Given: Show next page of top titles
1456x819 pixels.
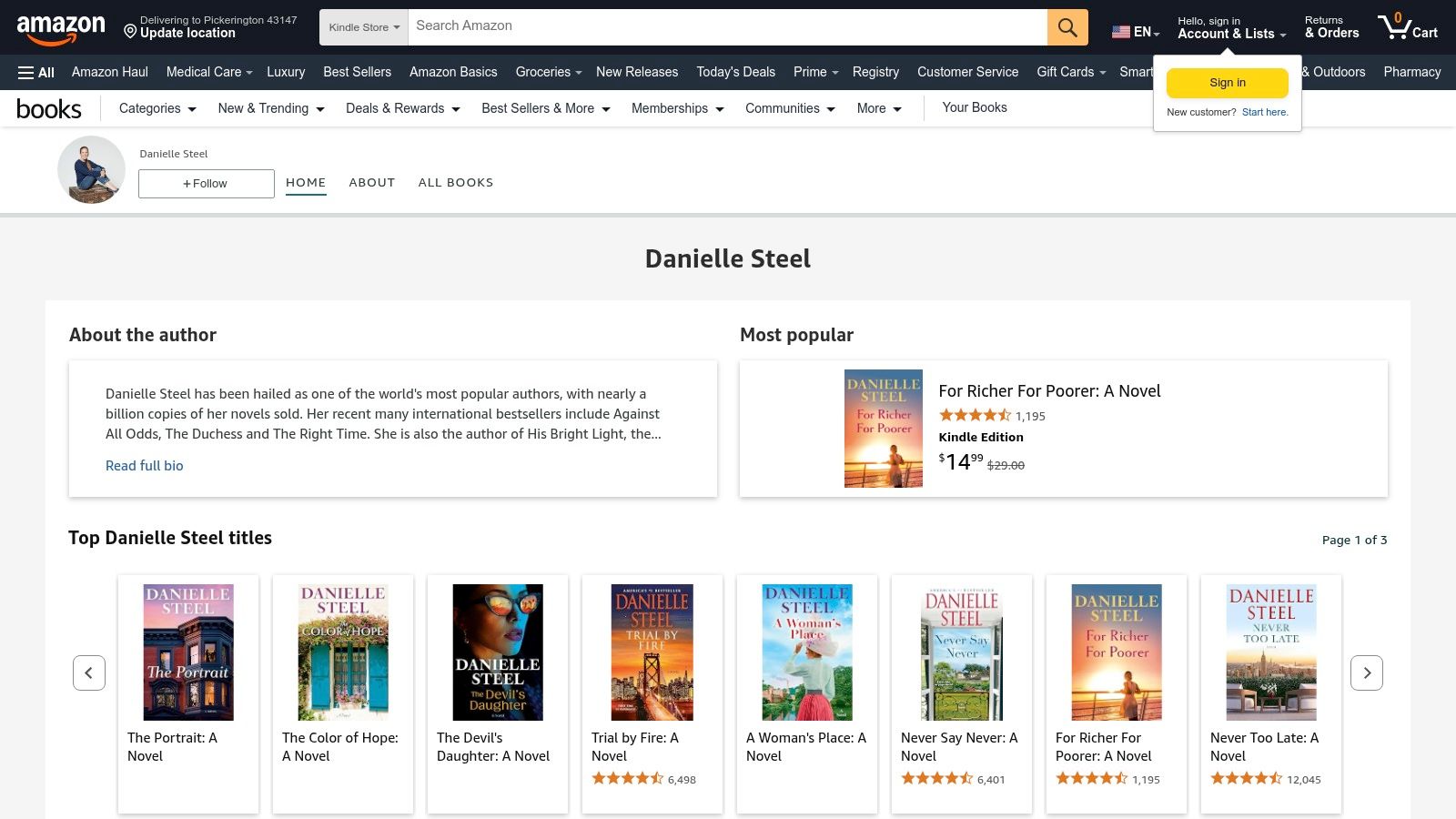Looking at the screenshot, I should tap(1367, 672).
